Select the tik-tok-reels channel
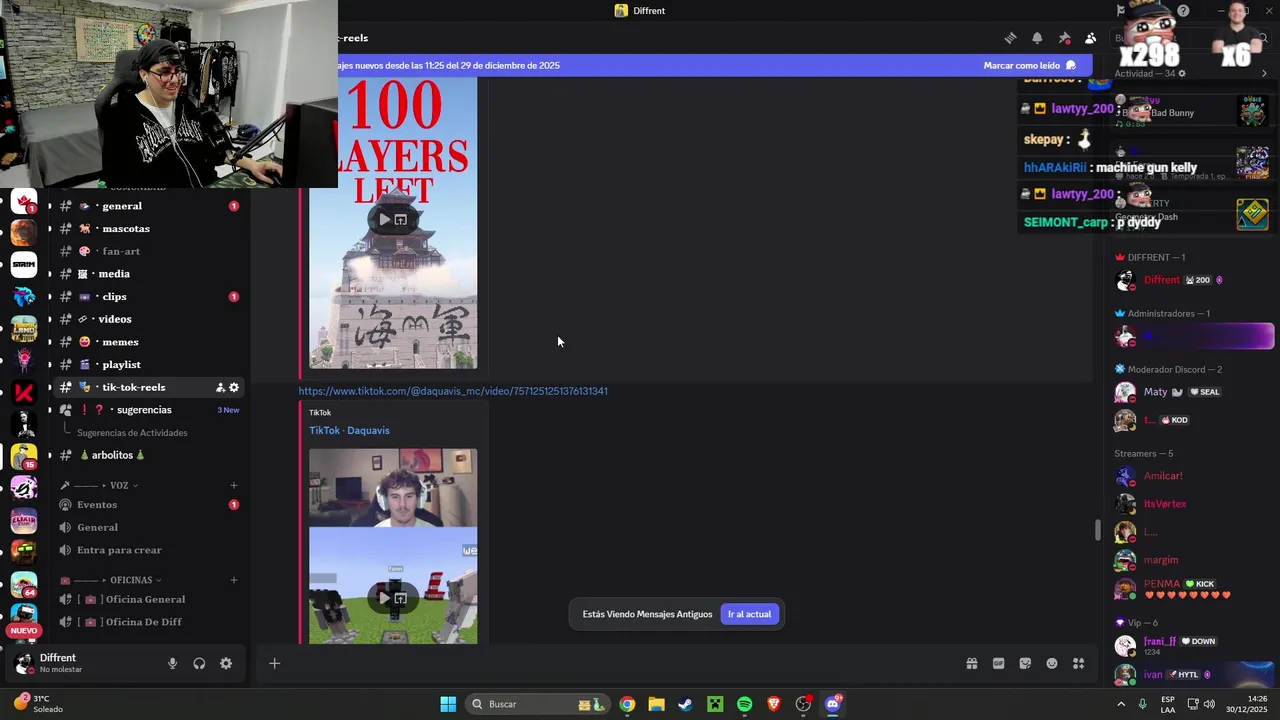This screenshot has height=720, width=1280. coord(133,387)
